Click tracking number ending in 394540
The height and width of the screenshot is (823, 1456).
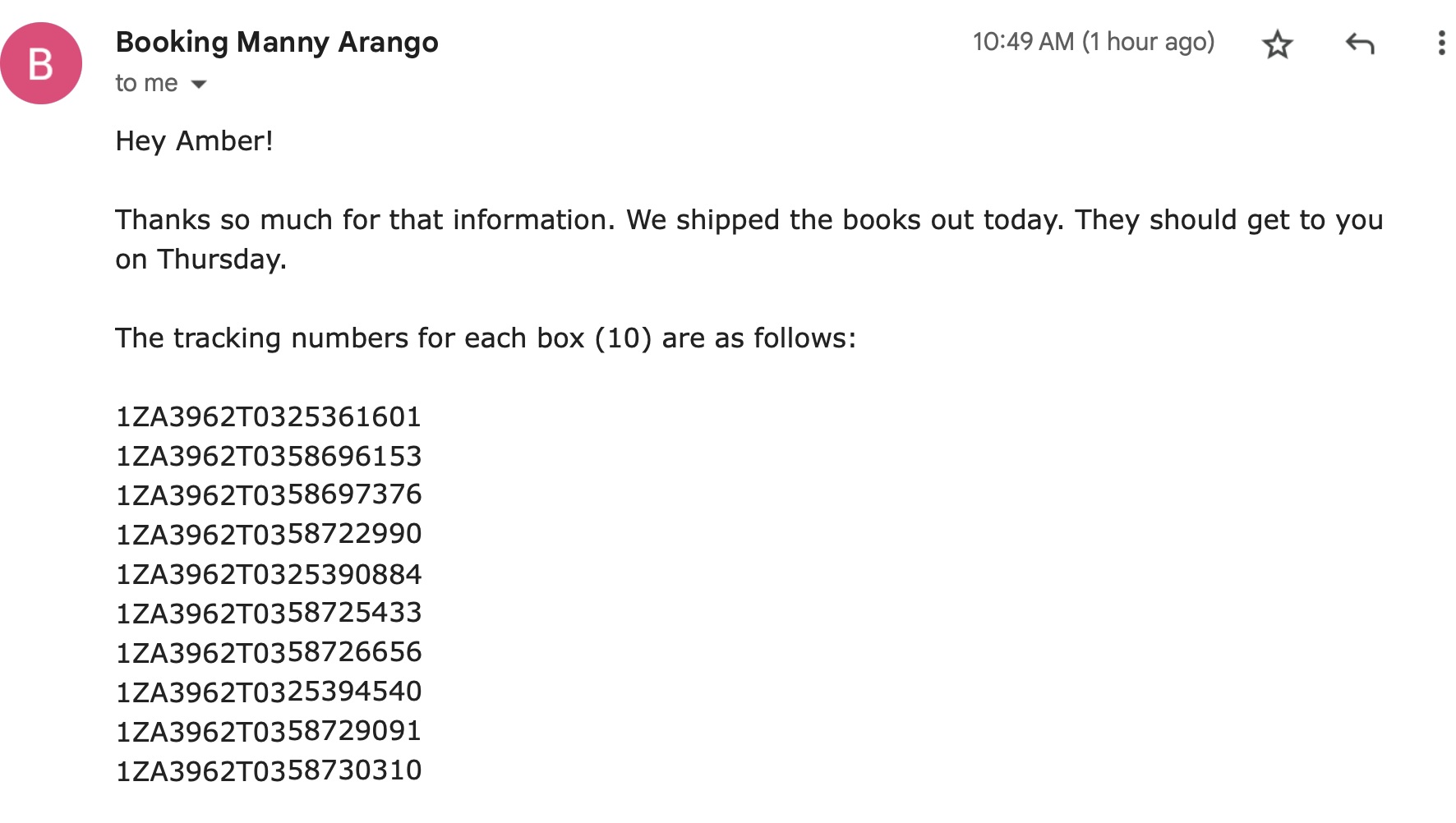pyautogui.click(x=268, y=692)
